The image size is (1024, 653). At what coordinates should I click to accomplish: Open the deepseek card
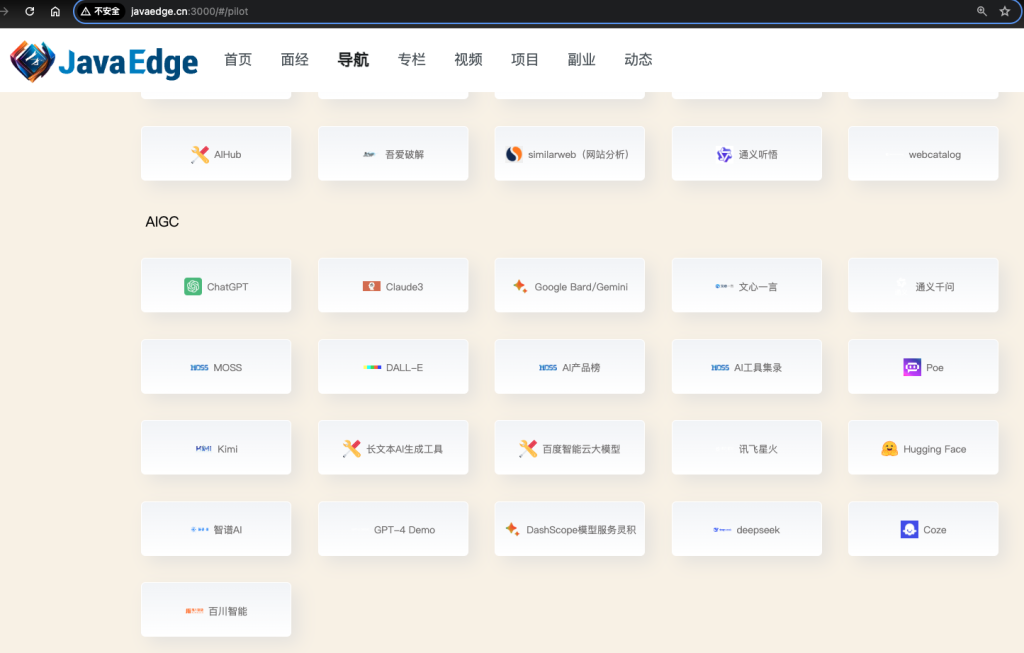[746, 529]
